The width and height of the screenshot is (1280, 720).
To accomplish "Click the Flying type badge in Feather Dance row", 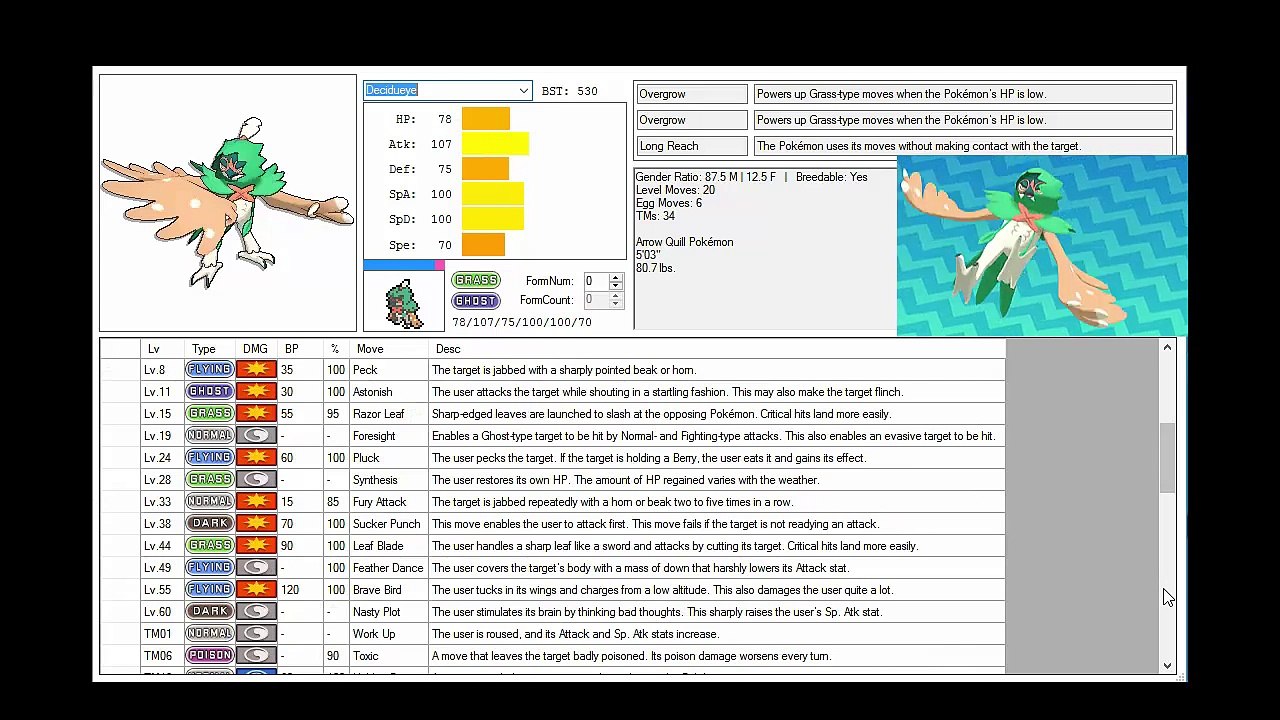I will click(x=209, y=568).
